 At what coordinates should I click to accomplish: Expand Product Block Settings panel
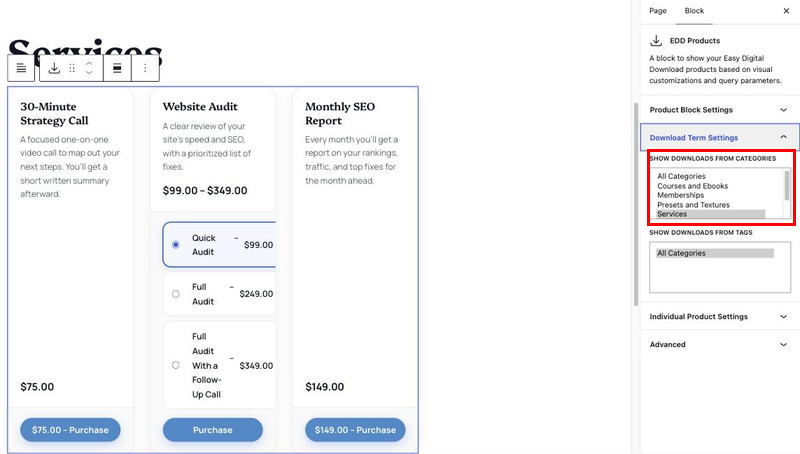pos(719,110)
